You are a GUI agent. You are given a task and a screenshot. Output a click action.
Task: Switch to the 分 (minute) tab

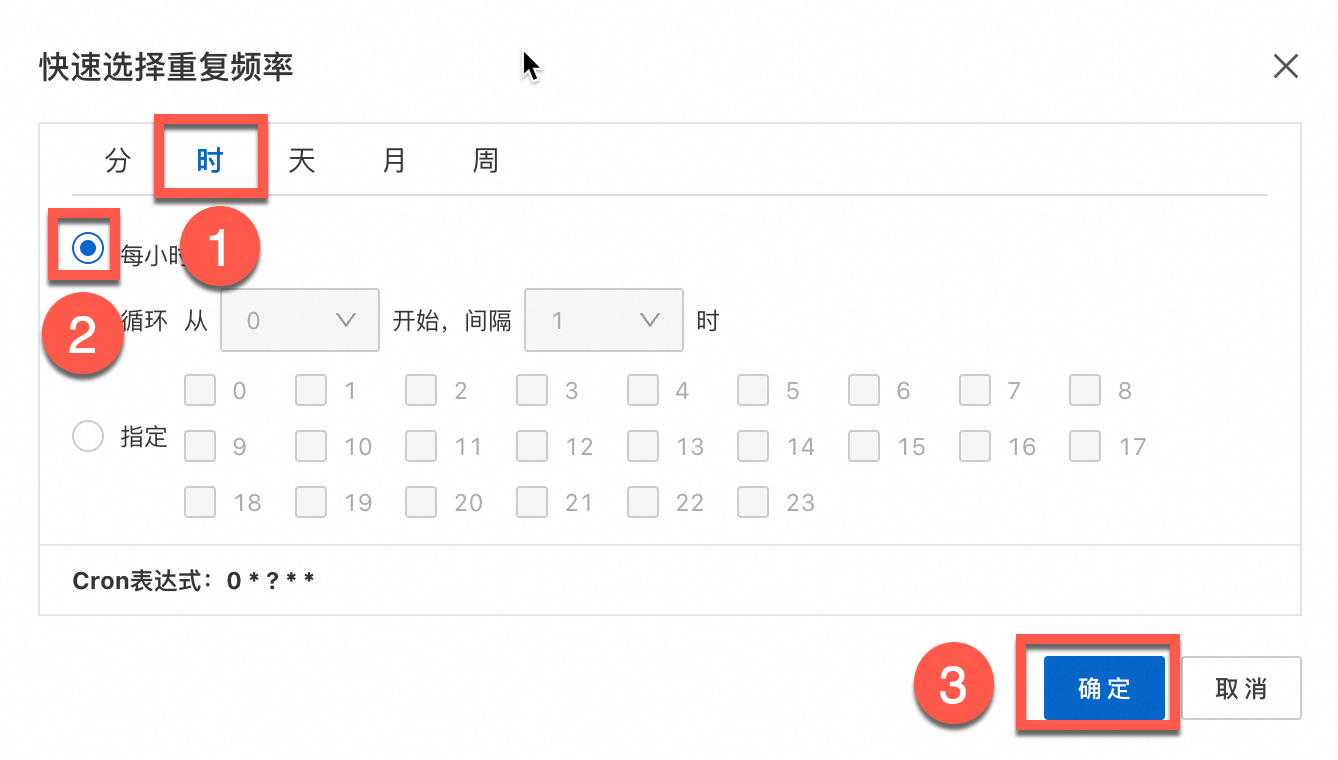point(118,161)
